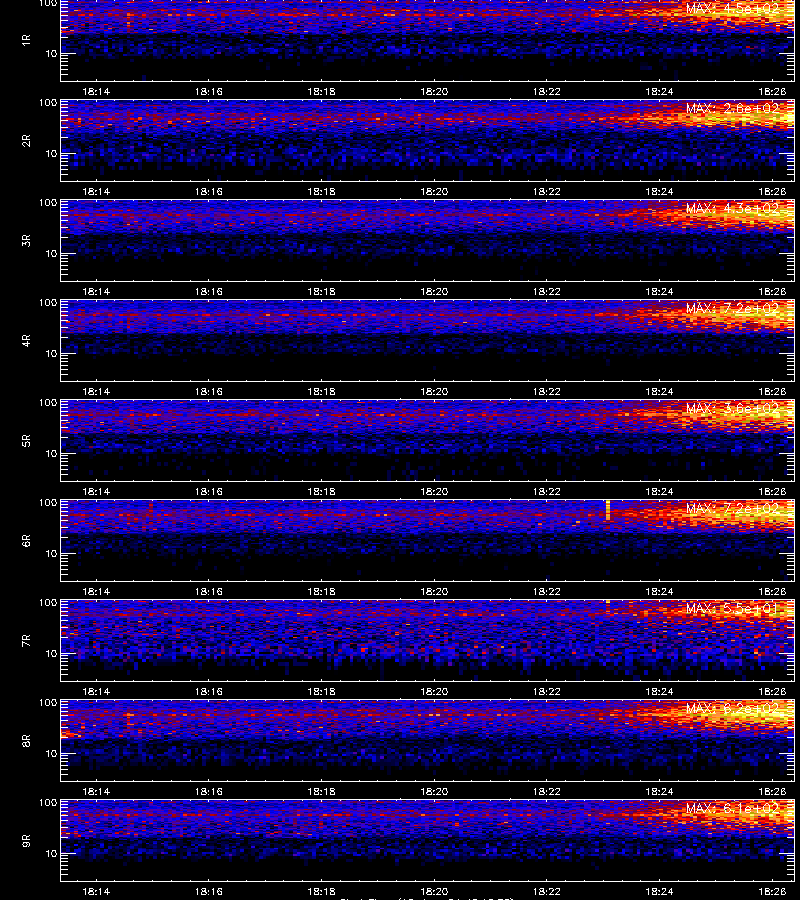Click the 100 y-axis label of panel 4R
The image size is (800, 900).
point(48,302)
